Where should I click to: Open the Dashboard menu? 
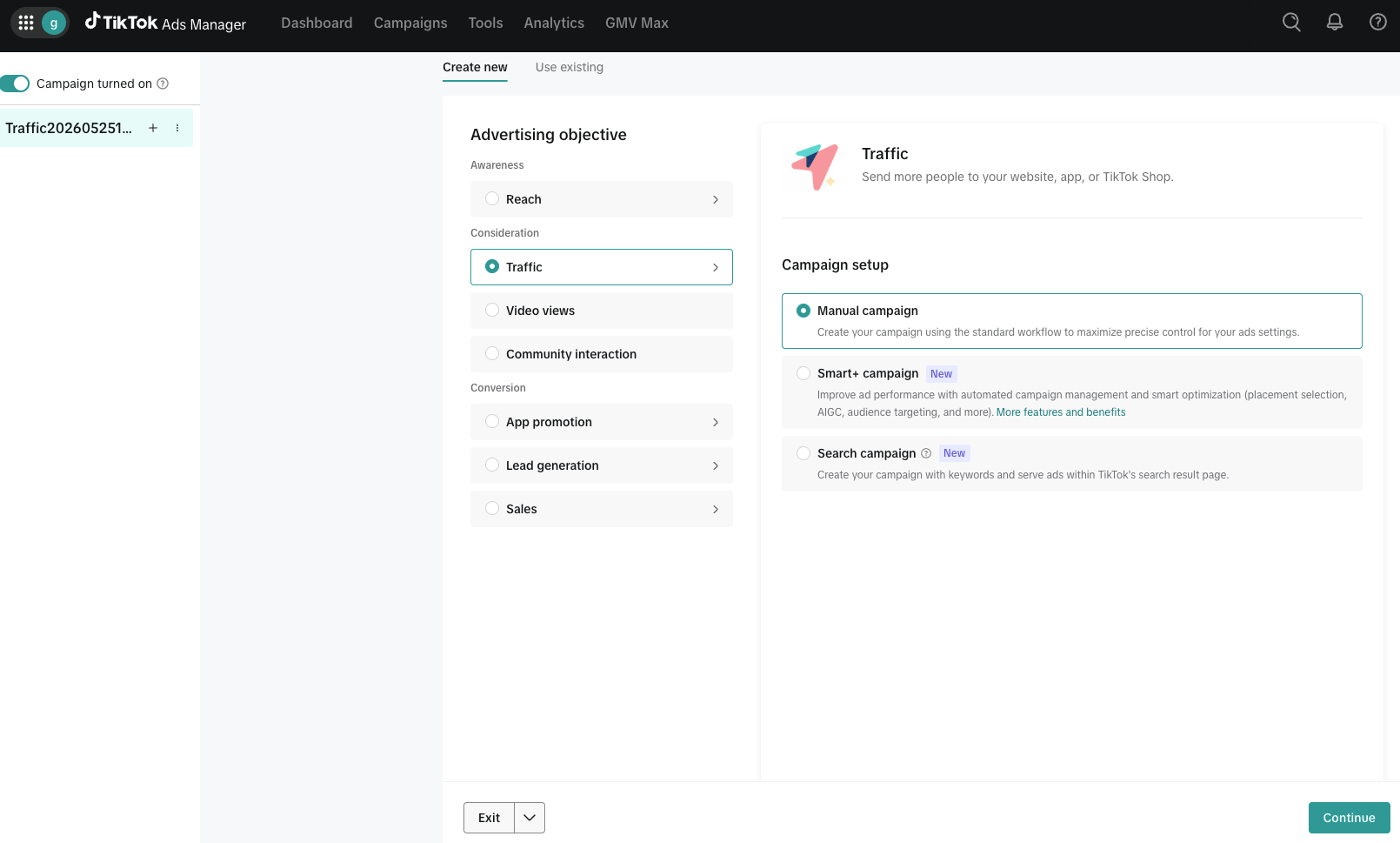[x=317, y=23]
